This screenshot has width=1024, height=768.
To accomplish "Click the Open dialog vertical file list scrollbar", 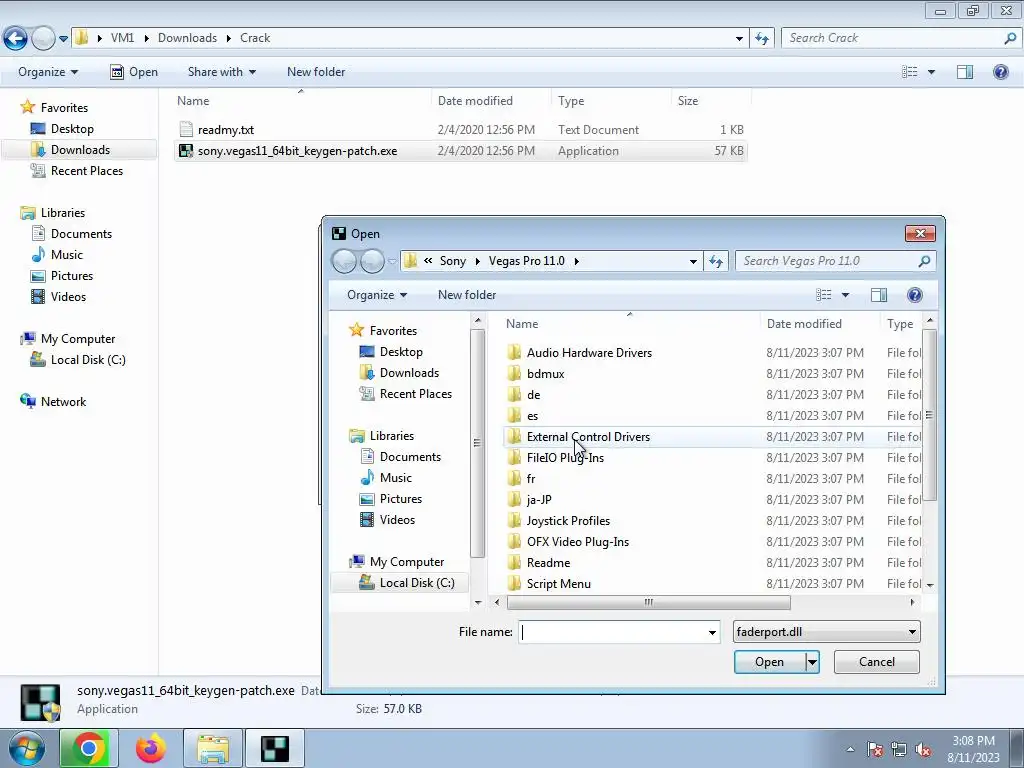I will pyautogui.click(x=929, y=415).
